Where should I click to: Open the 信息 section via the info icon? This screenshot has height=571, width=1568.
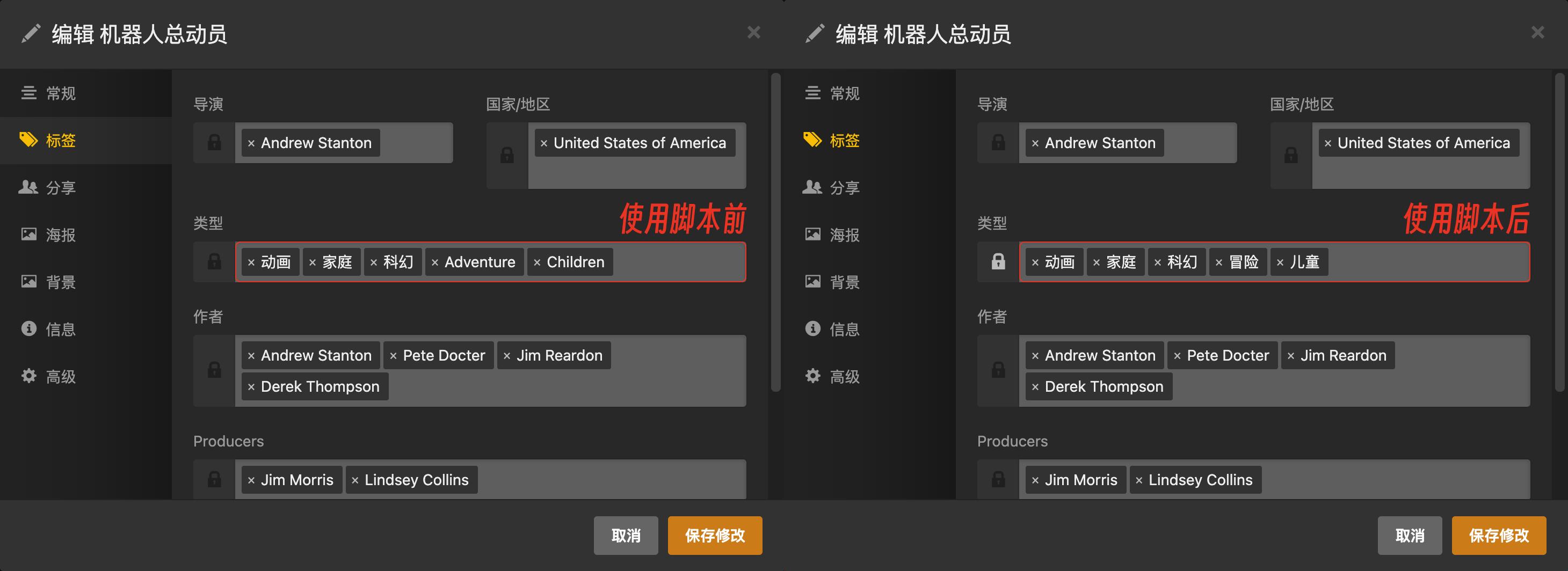pyautogui.click(x=28, y=328)
